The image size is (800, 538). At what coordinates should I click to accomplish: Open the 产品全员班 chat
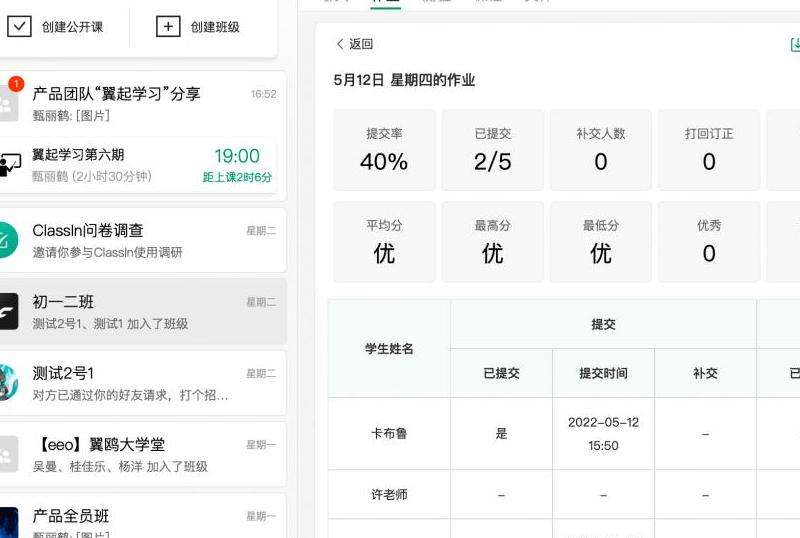click(140, 518)
